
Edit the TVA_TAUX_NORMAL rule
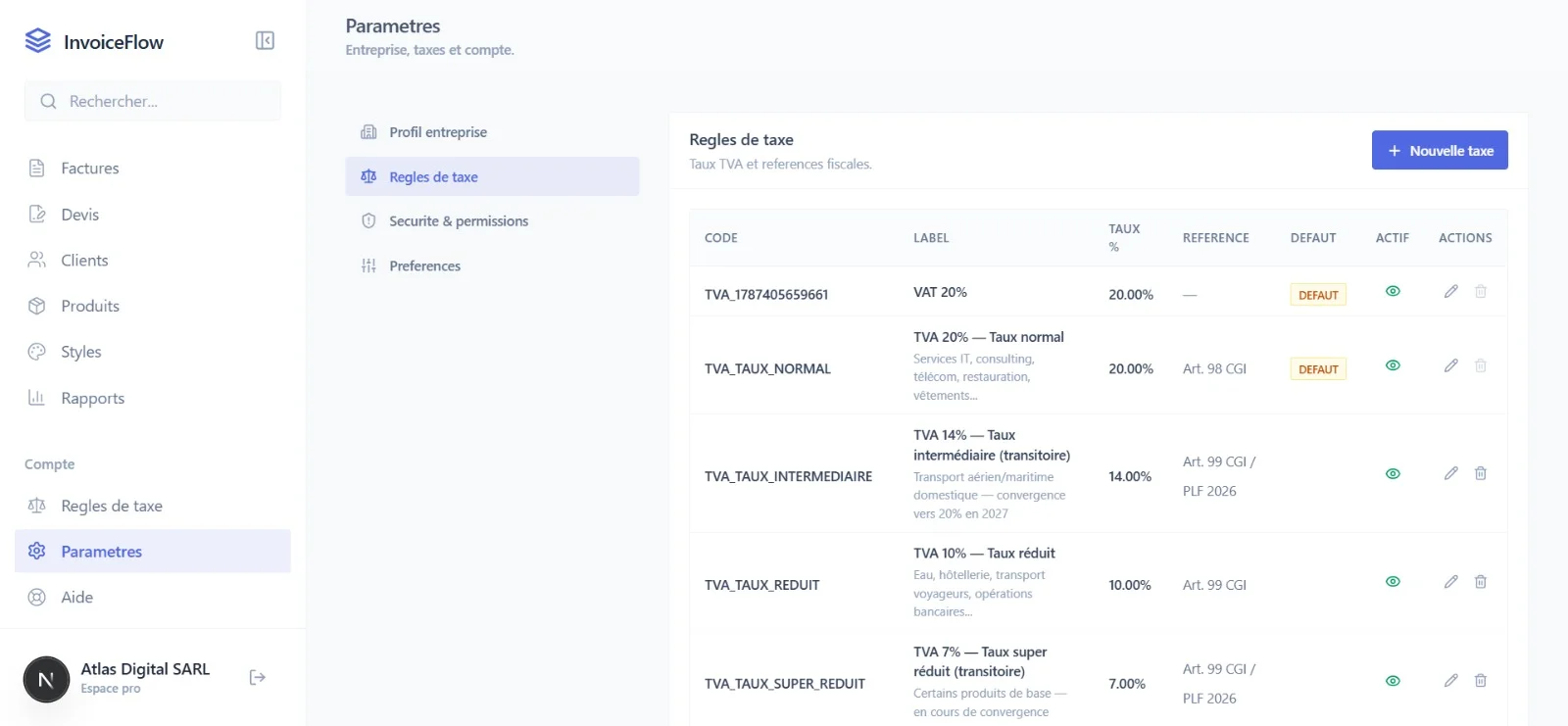point(1451,365)
